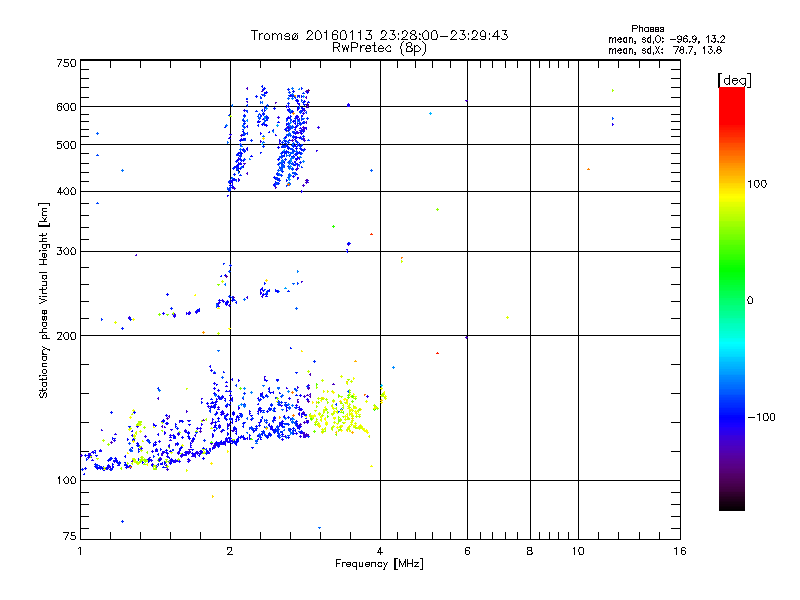Click the colorbar tick label '-100'
800x600 pixels.
click(x=761, y=417)
